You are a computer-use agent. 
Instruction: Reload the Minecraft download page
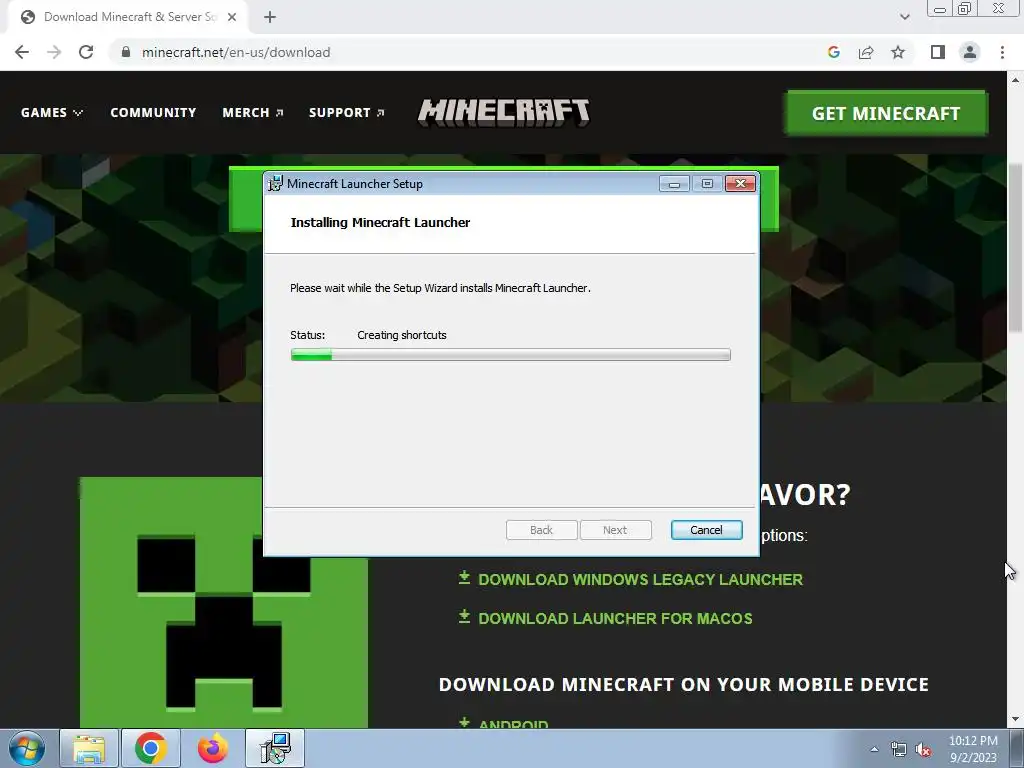pos(86,52)
